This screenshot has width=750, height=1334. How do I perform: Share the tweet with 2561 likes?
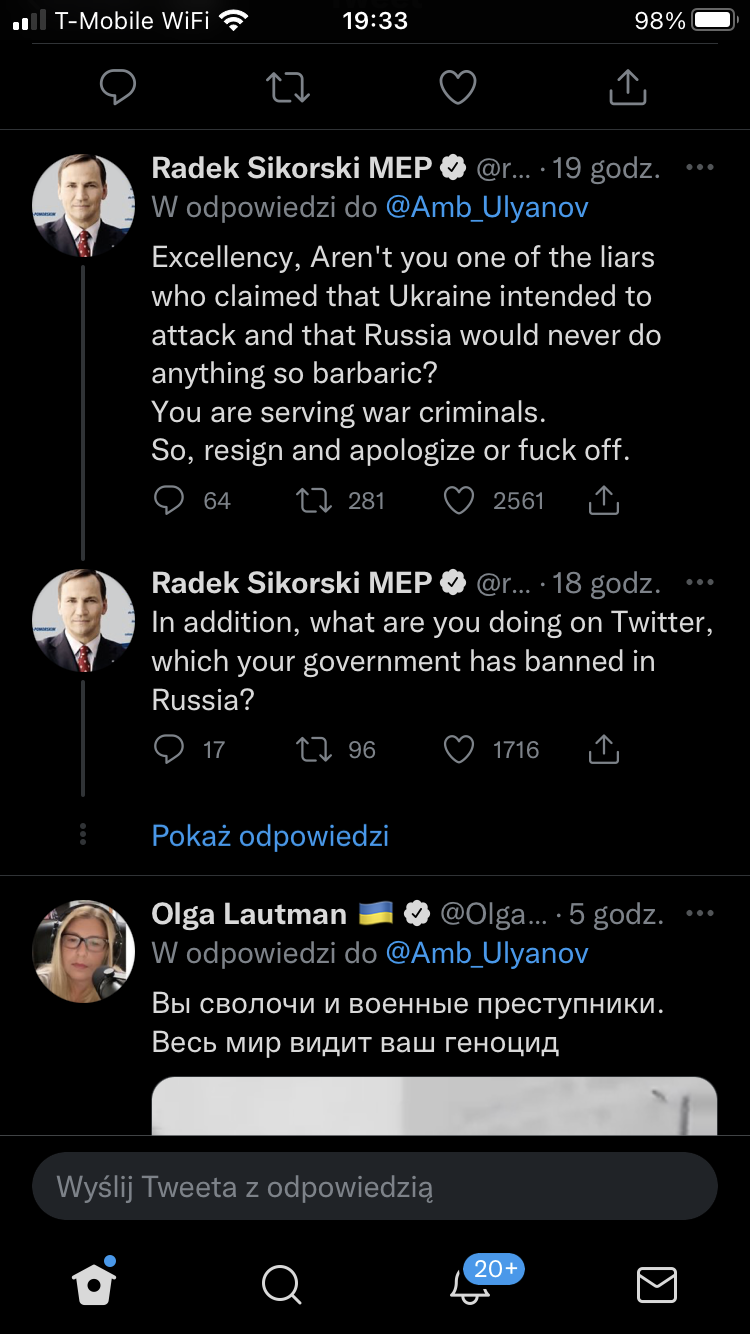[604, 500]
